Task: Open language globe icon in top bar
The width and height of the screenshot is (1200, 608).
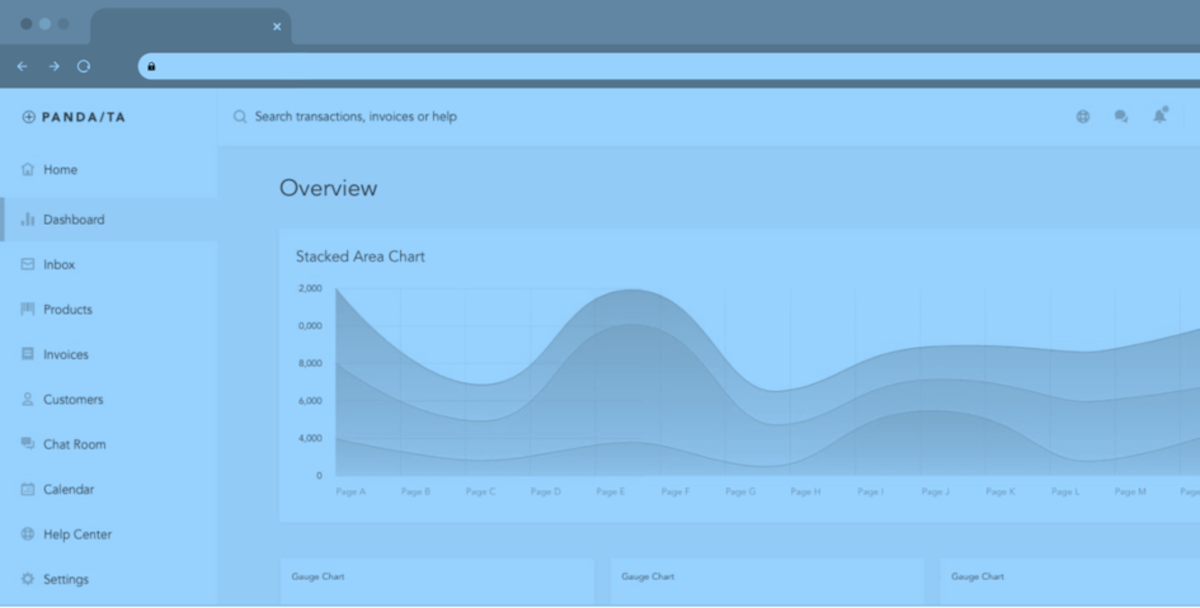Action: tap(1083, 117)
